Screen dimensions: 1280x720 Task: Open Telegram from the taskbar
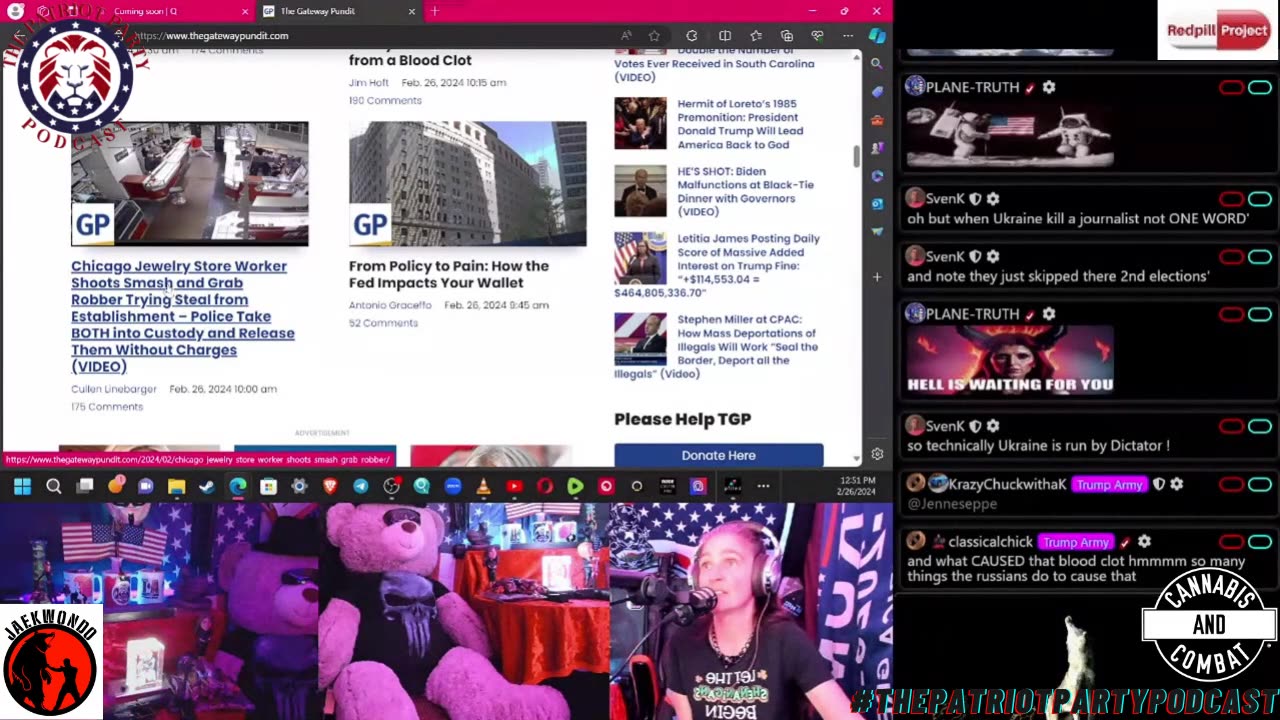click(361, 487)
